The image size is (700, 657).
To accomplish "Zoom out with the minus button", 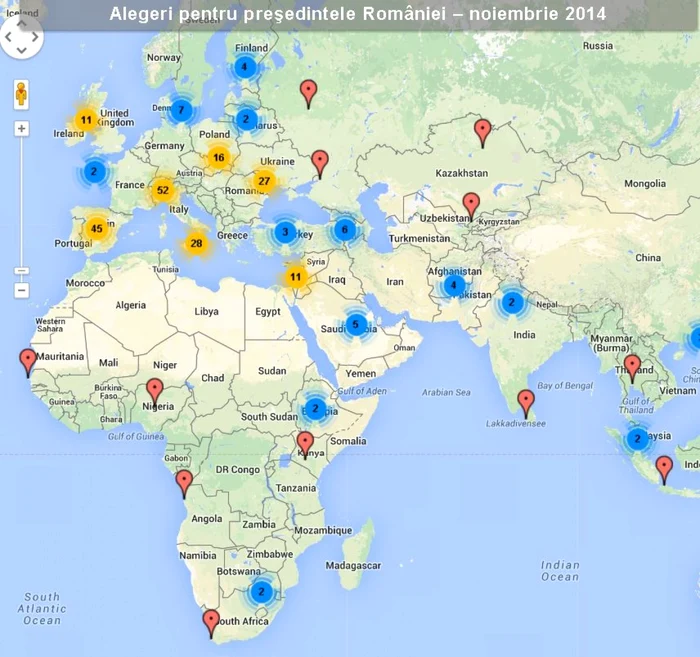I will [21, 291].
